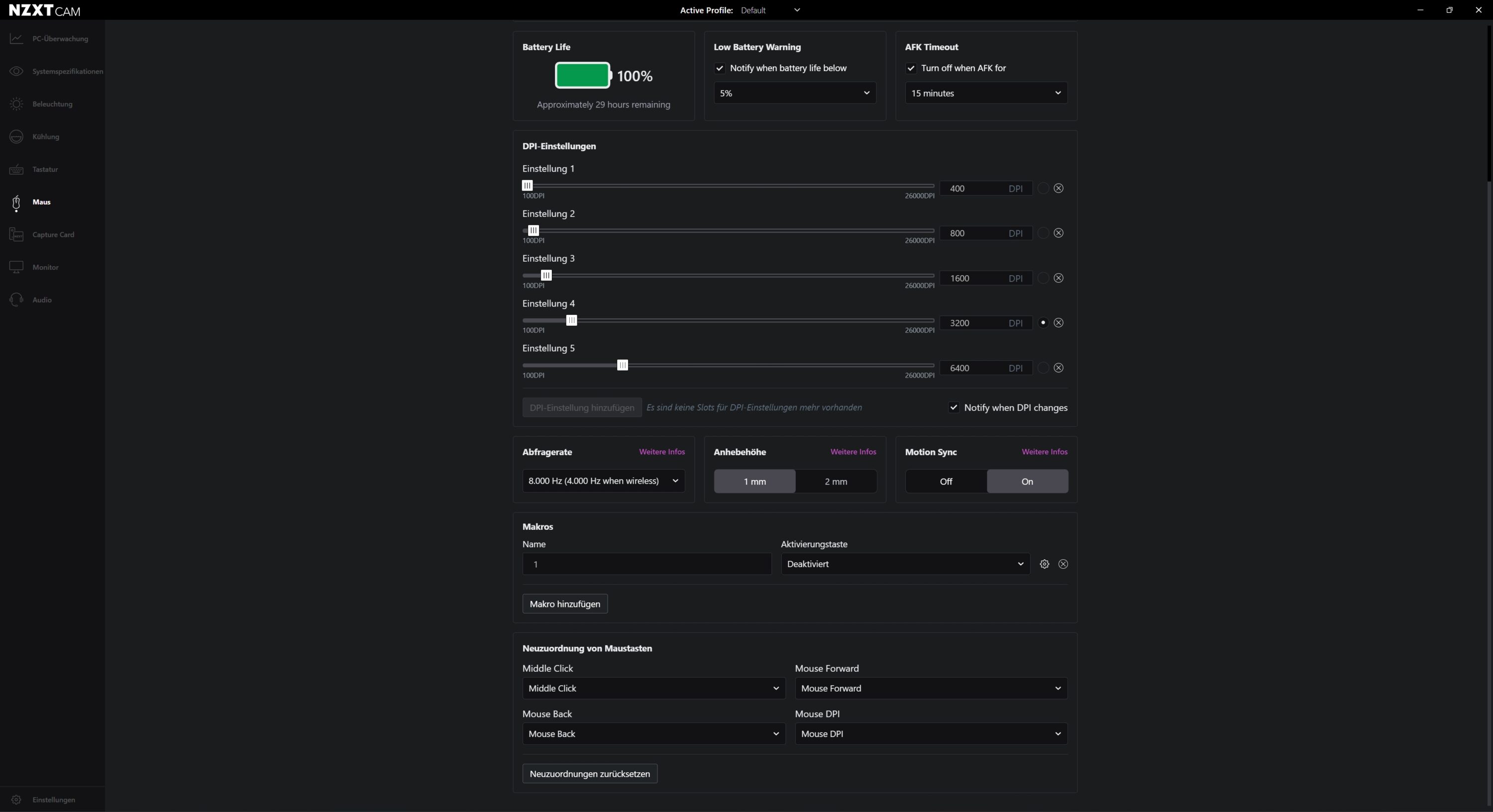Delete Einstellung 2 with X icon
Image resolution: width=1493 pixels, height=812 pixels.
pyautogui.click(x=1059, y=233)
